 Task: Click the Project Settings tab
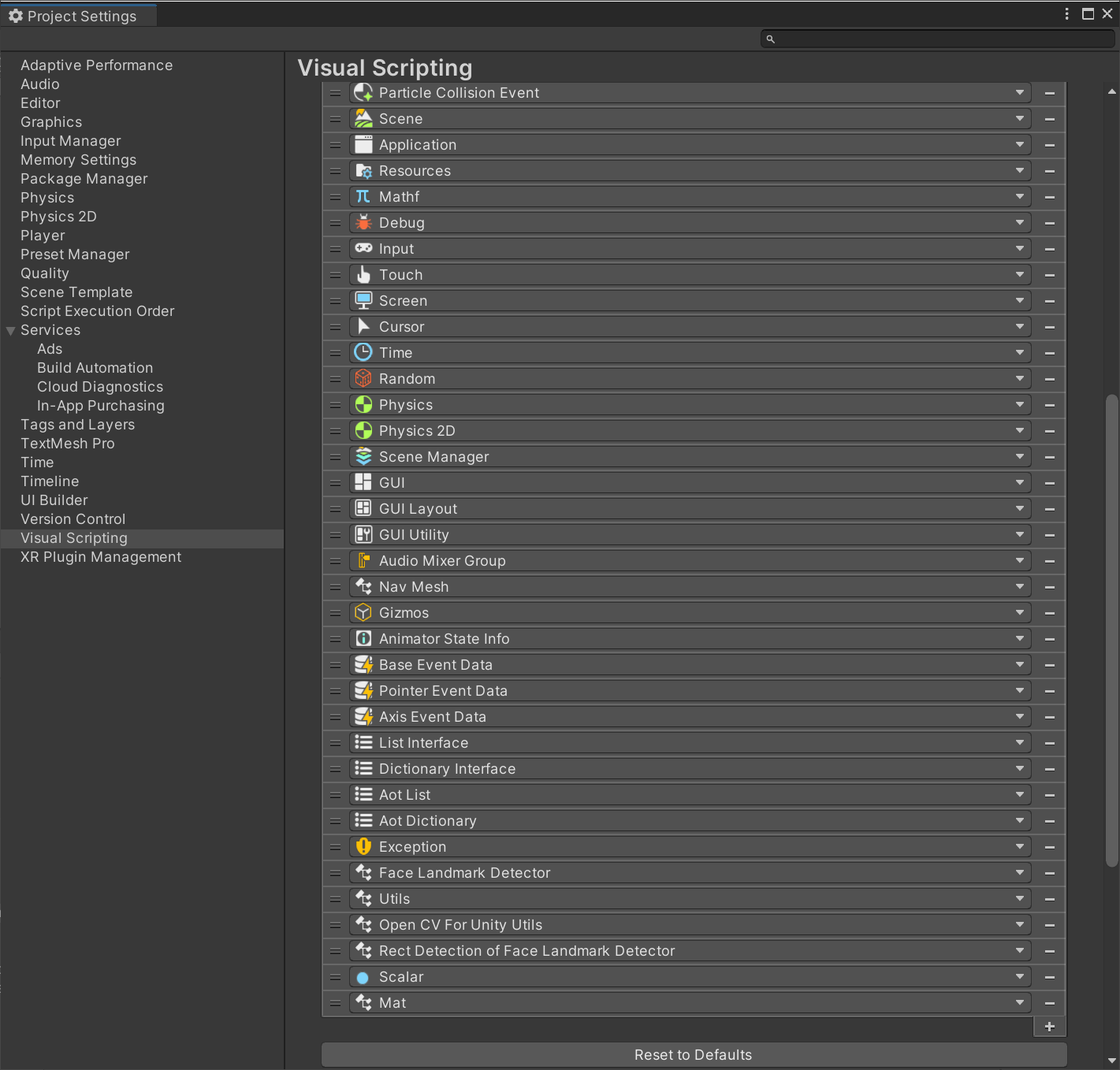(x=79, y=16)
